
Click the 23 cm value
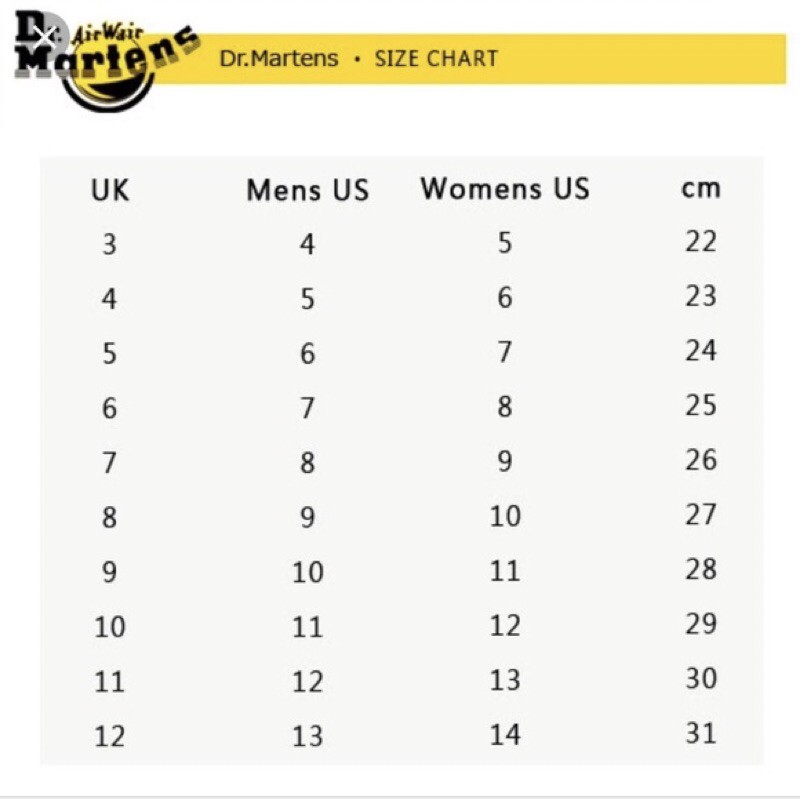701,296
